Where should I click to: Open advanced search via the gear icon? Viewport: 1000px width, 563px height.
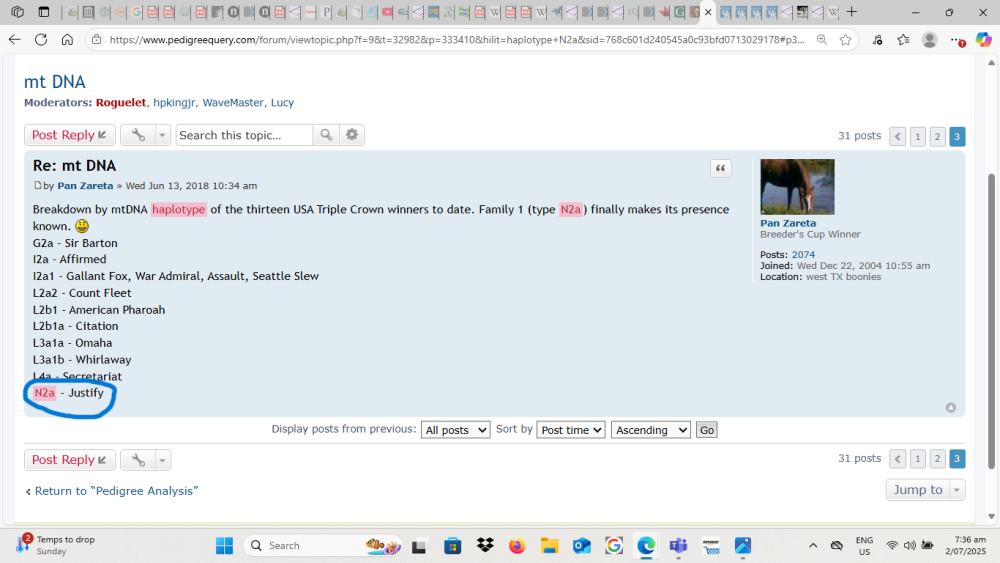352,135
